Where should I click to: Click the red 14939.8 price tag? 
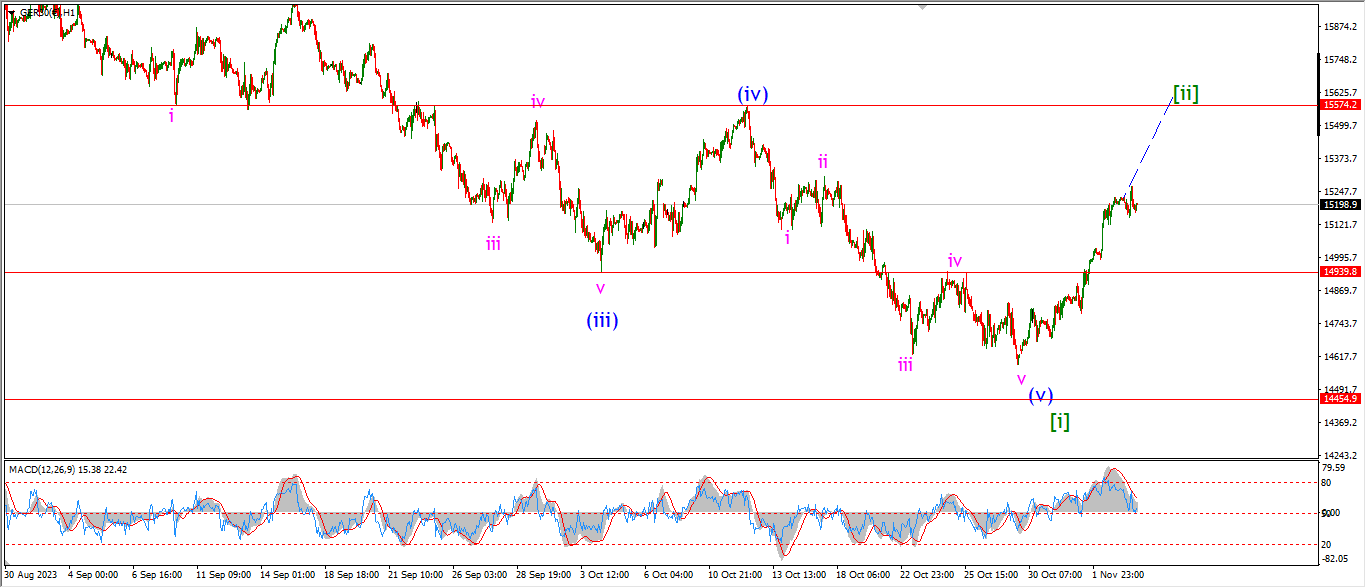tap(1340, 271)
